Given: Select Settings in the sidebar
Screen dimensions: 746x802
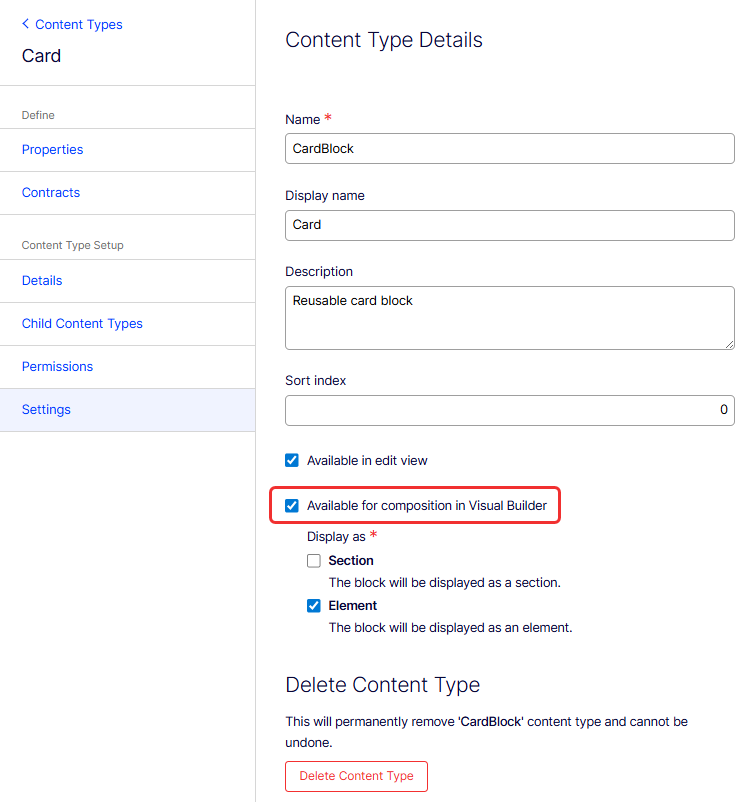Looking at the screenshot, I should click(x=46, y=409).
